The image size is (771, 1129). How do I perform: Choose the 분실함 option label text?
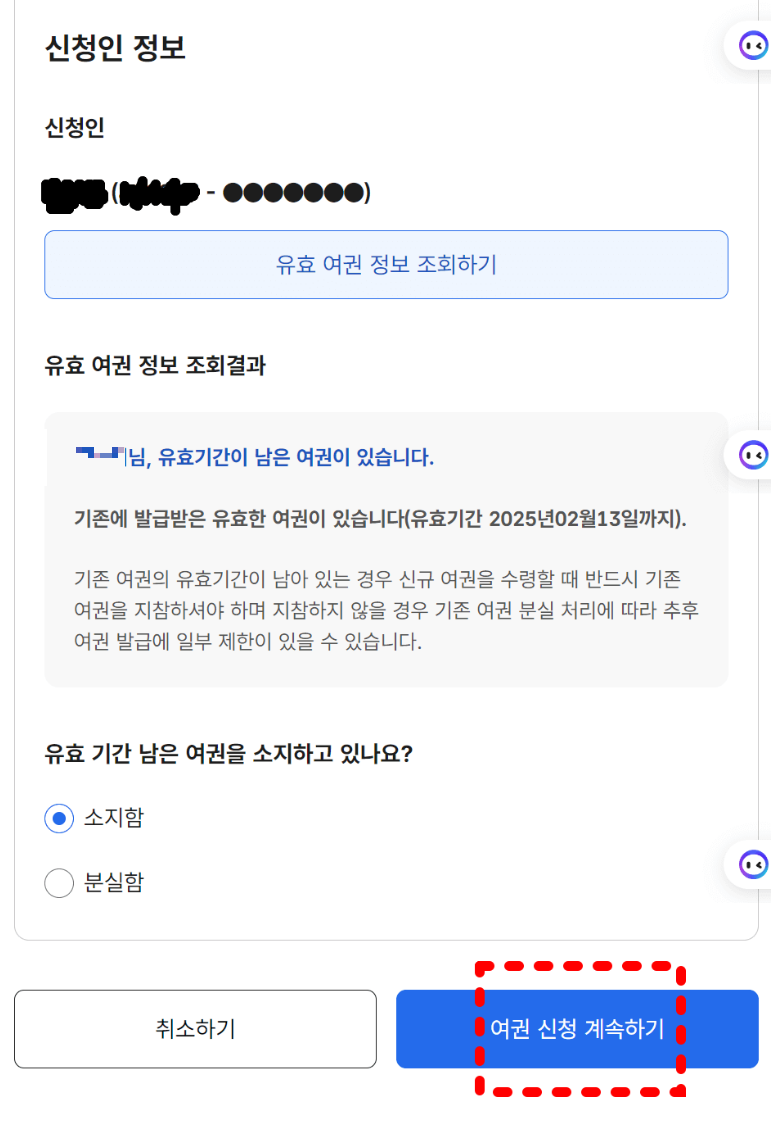pos(114,882)
